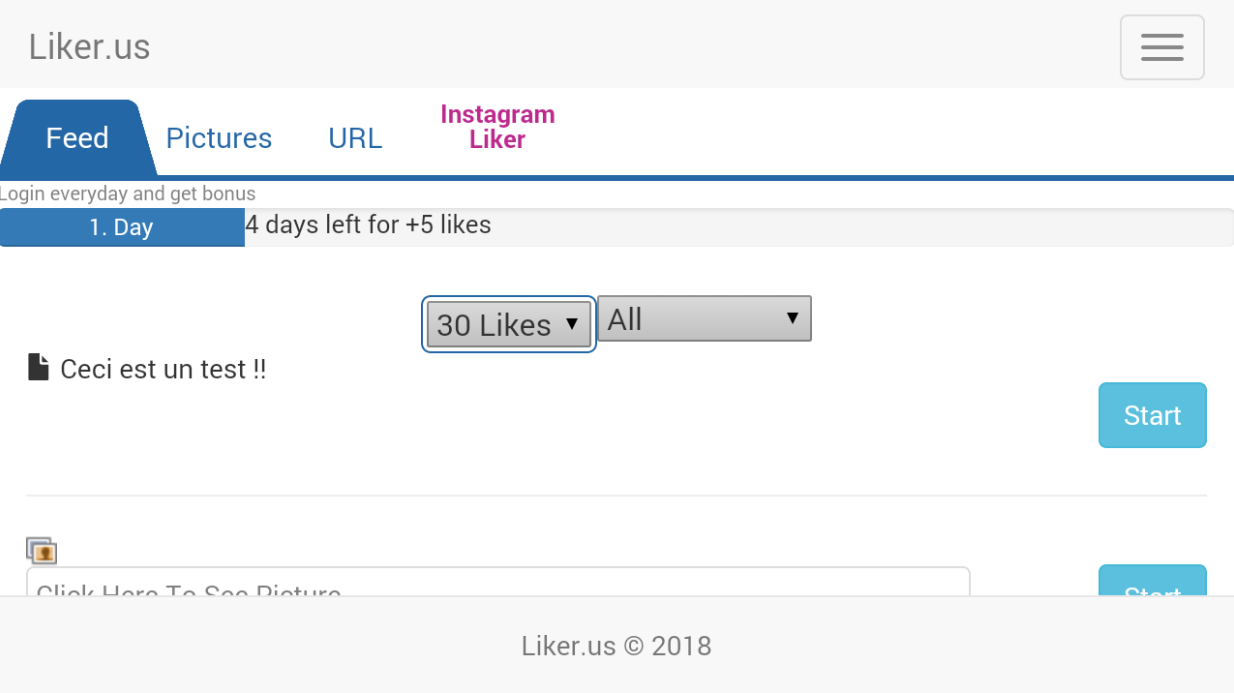Click the Click Here To See Picture box
Image resolution: width=1234 pixels, height=693 pixels.
pyautogui.click(x=497, y=583)
